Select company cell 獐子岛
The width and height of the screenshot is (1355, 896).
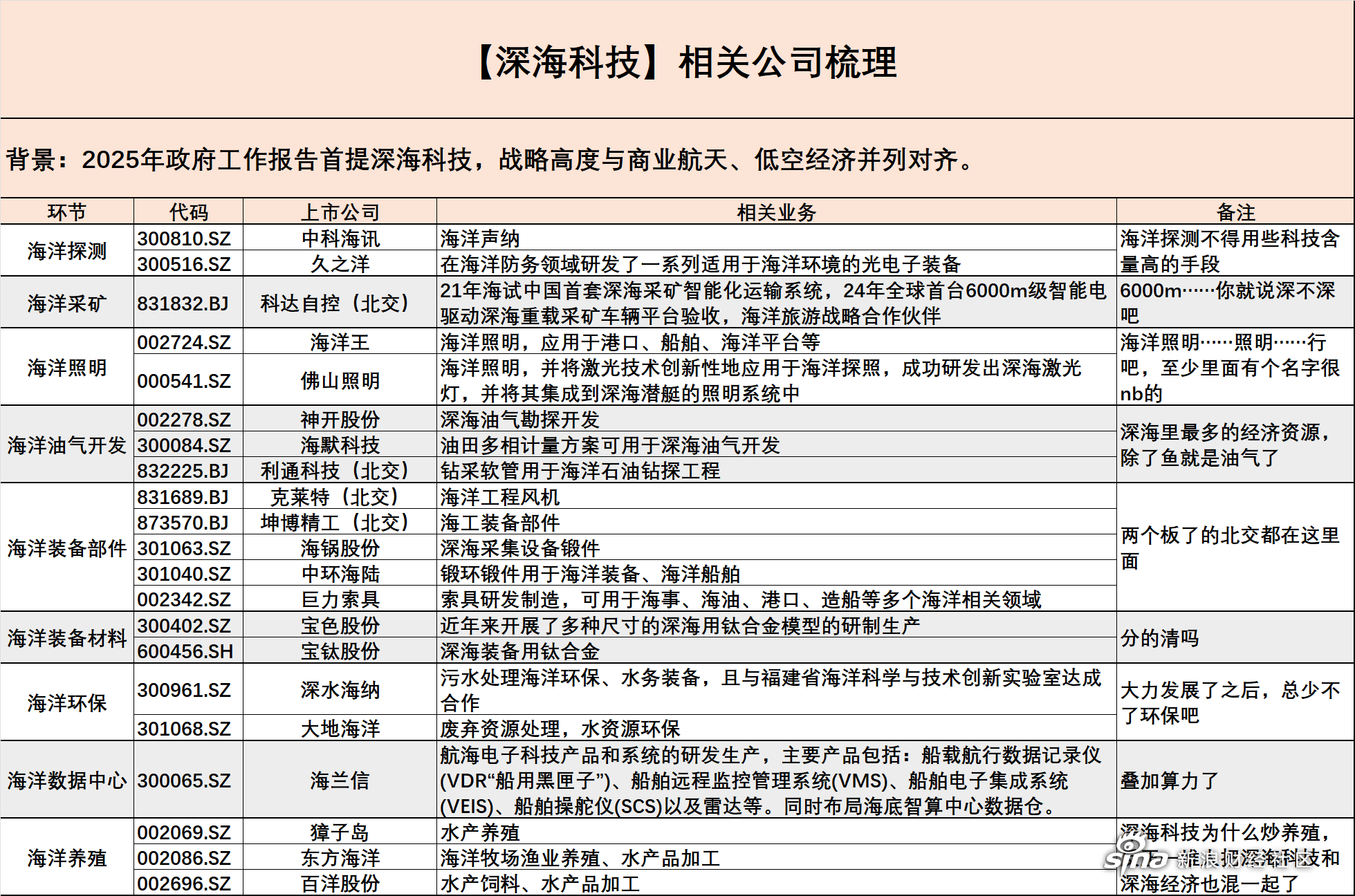tap(340, 832)
